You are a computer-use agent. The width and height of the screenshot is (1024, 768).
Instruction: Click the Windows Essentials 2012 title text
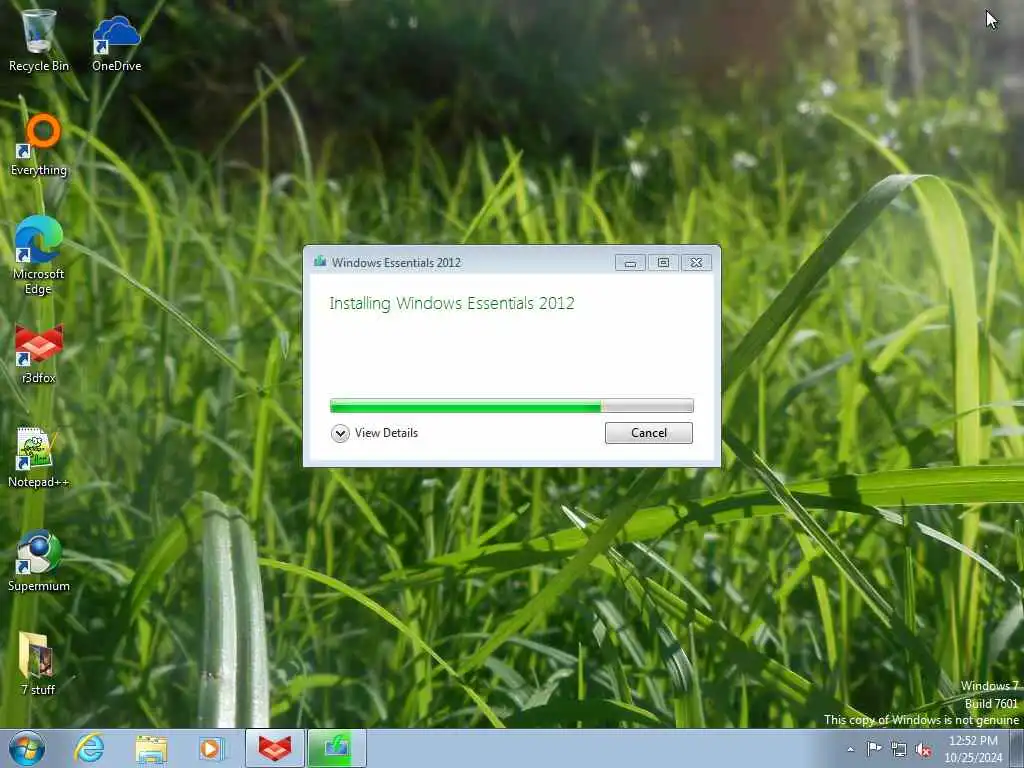[396, 263]
